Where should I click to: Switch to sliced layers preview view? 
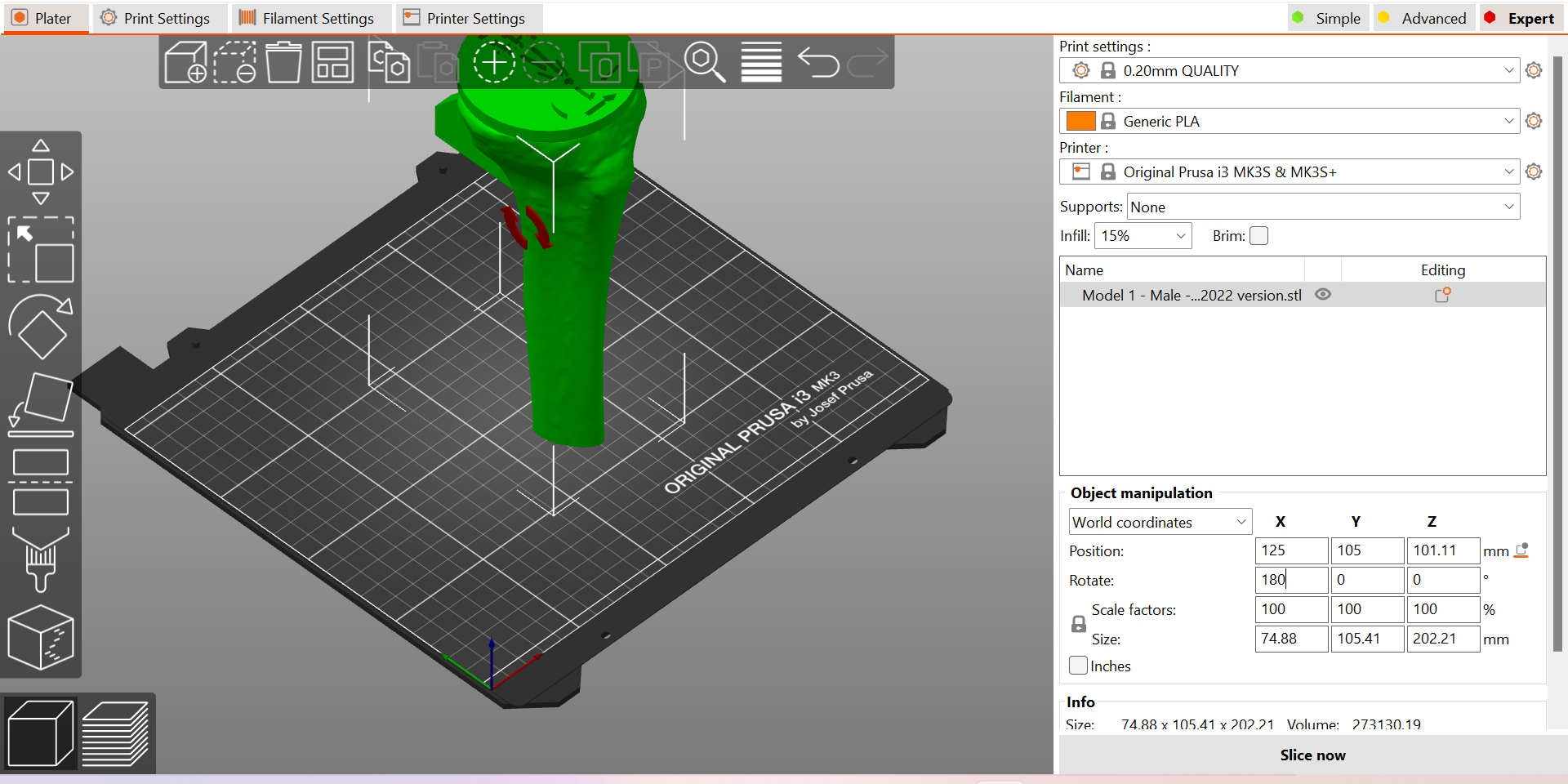point(115,733)
